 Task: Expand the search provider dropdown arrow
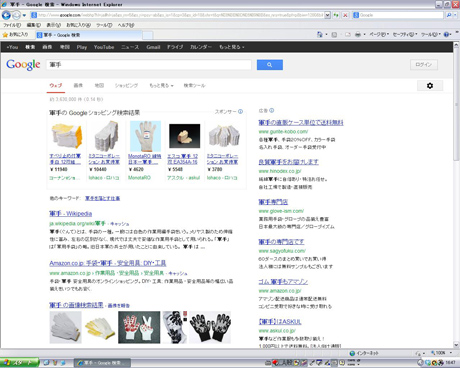click(456, 15)
